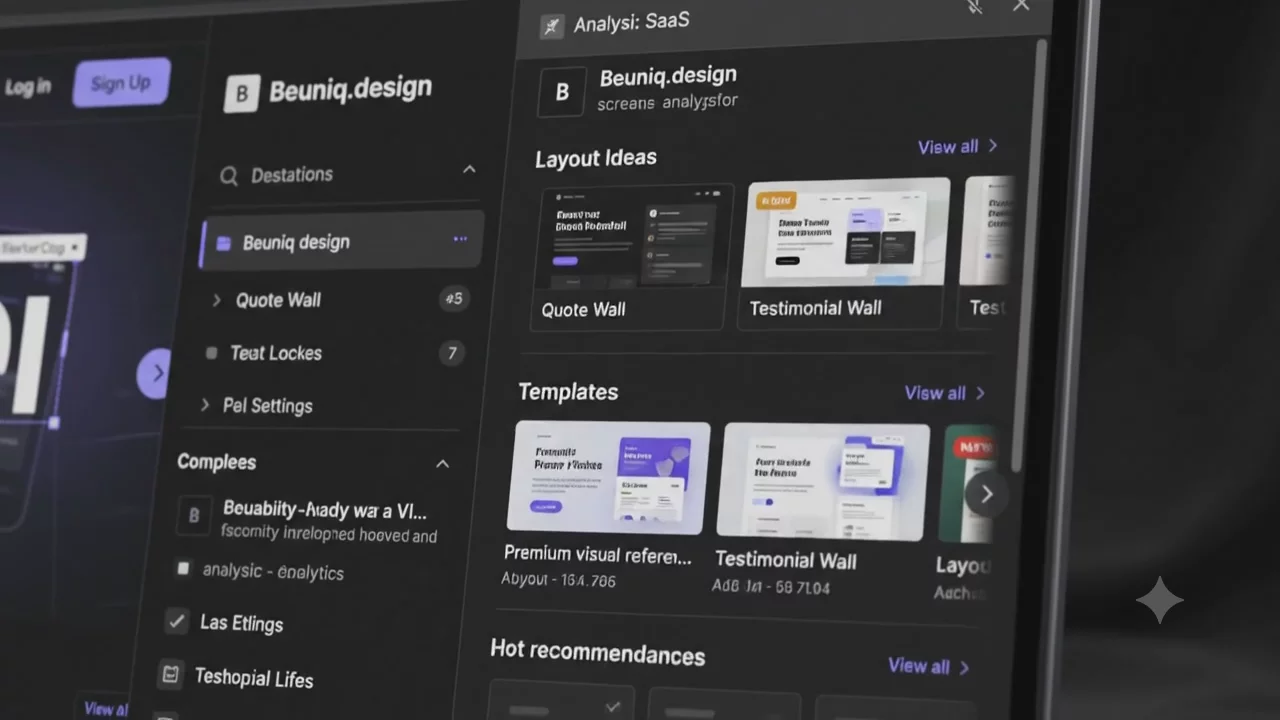Click the purple round arrow button left of sidebar
The width and height of the screenshot is (1280, 720).
tap(154, 373)
